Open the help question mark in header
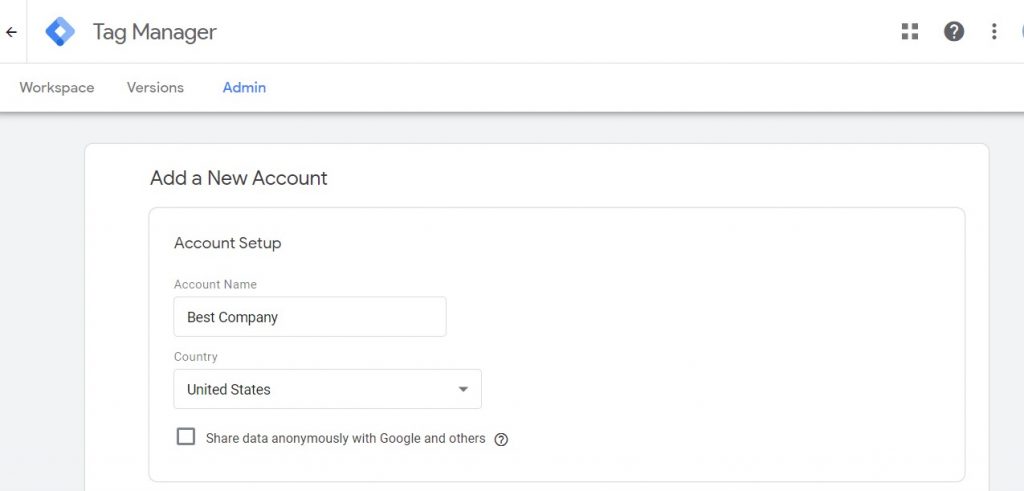The height and width of the screenshot is (491, 1024). tap(954, 31)
